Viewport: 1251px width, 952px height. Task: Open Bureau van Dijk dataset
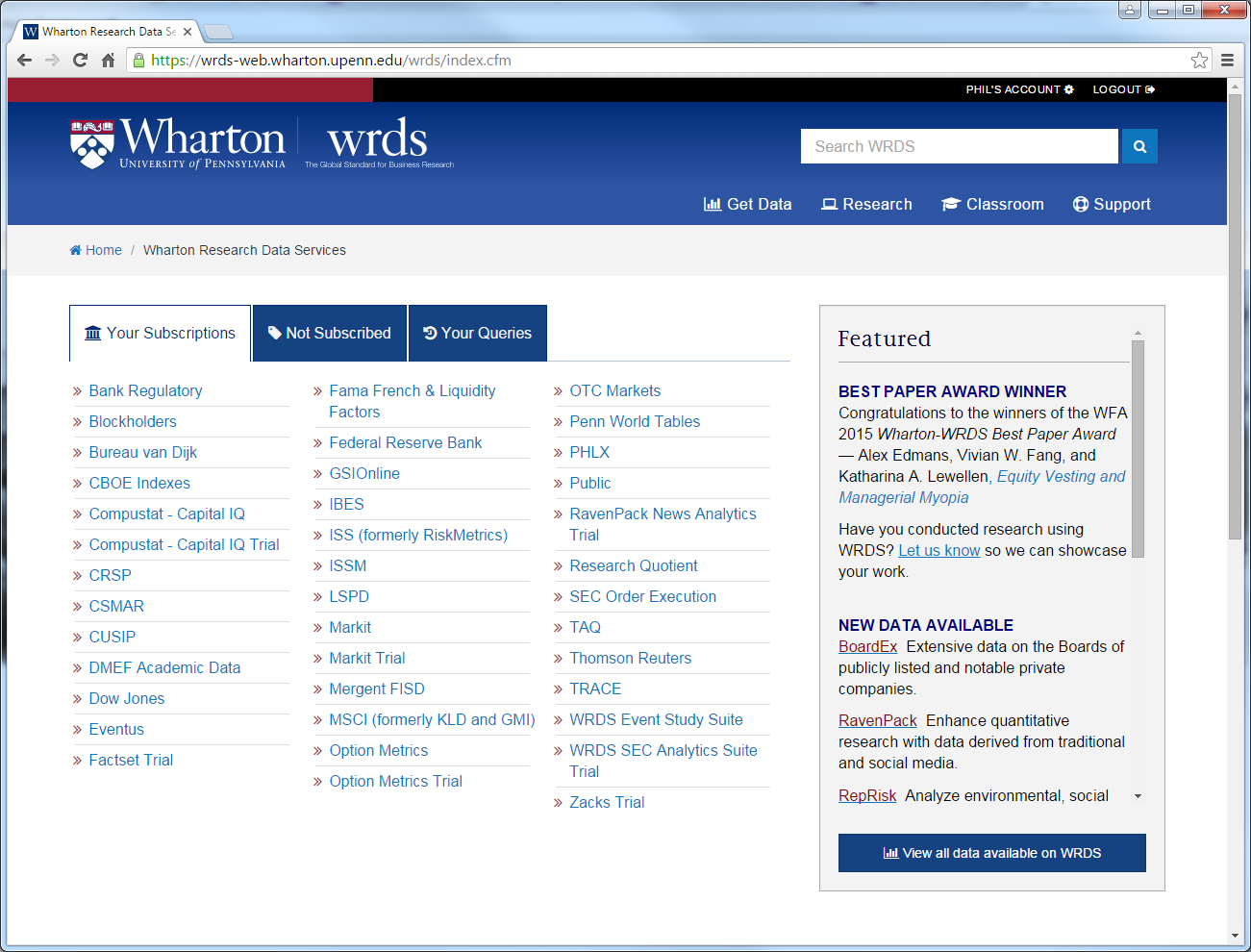click(x=142, y=452)
